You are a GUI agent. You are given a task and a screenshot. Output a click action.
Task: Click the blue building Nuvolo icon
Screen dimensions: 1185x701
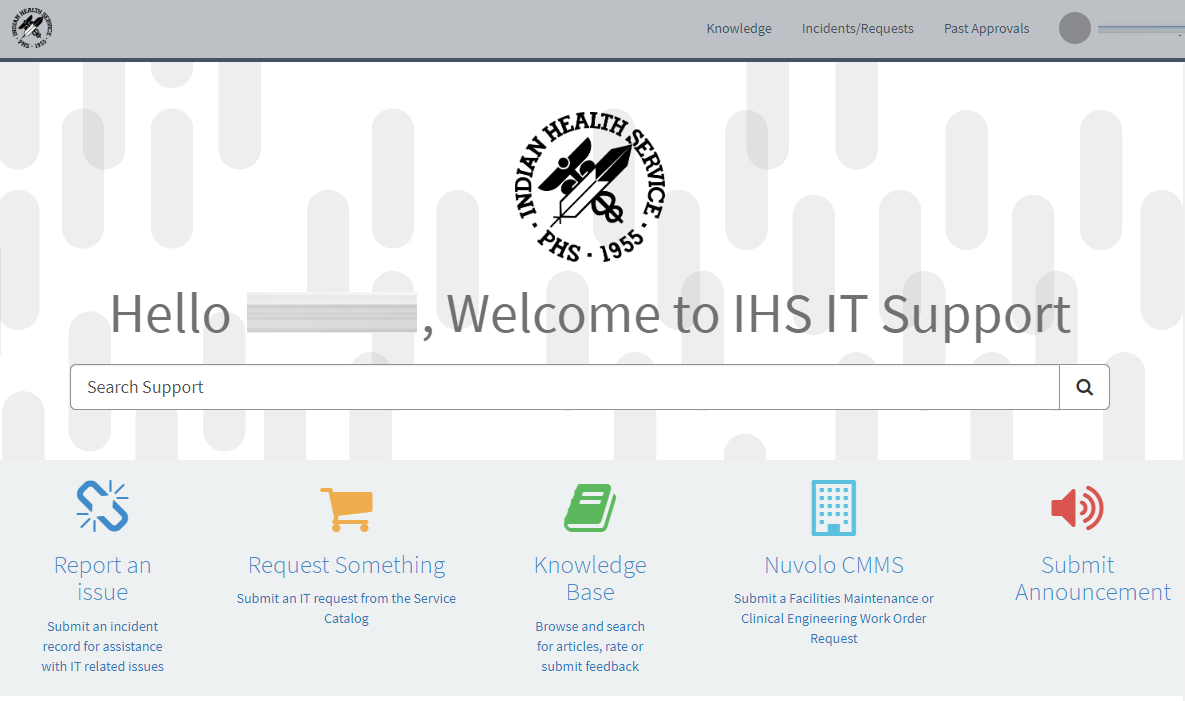pyautogui.click(x=834, y=508)
